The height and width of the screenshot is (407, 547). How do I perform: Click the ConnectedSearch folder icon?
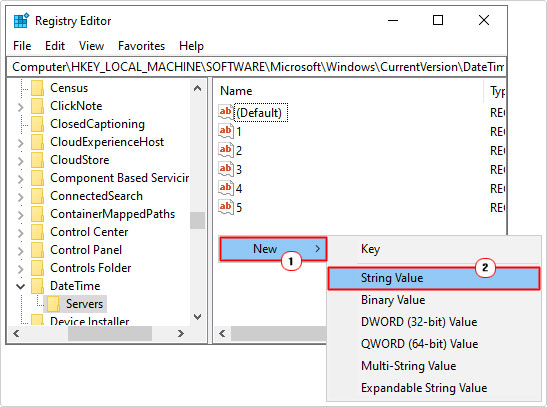pos(37,196)
